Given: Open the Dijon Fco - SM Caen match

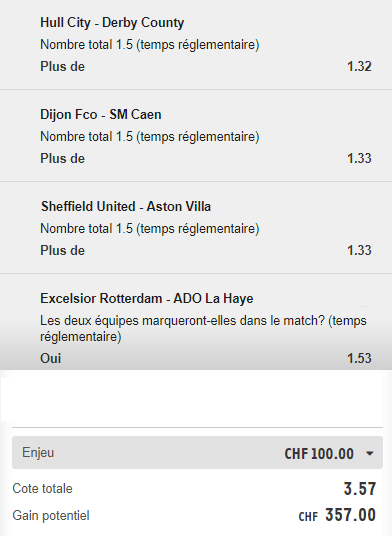Looking at the screenshot, I should (x=100, y=115).
